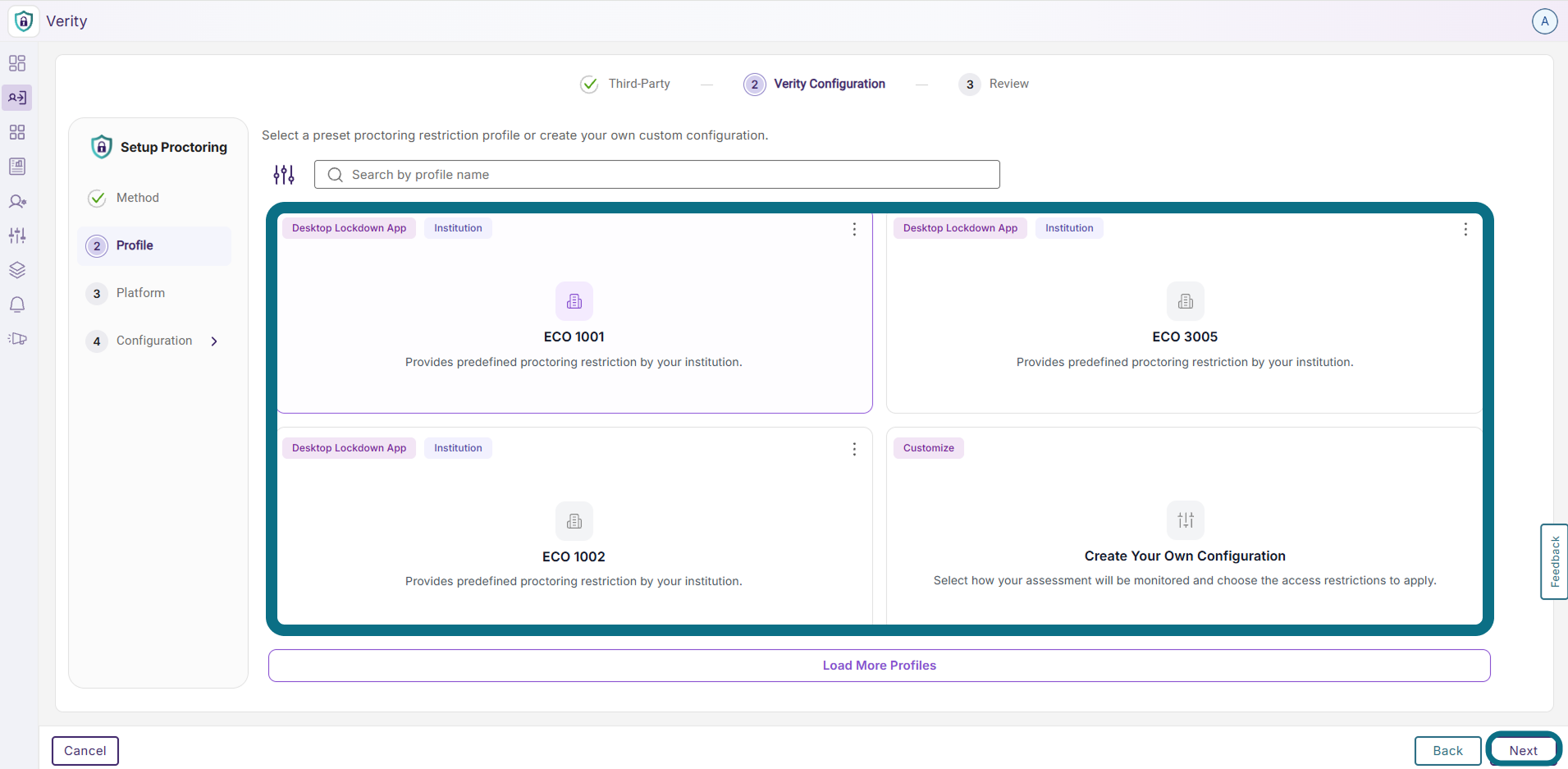
Task: Click the Next button
Action: click(1524, 751)
